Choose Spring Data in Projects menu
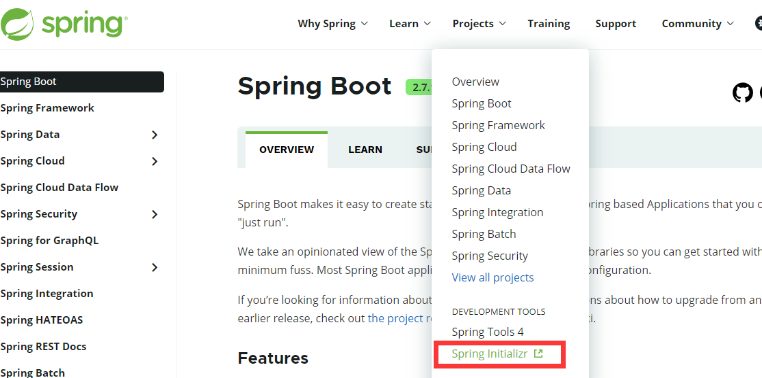 pyautogui.click(x=481, y=190)
